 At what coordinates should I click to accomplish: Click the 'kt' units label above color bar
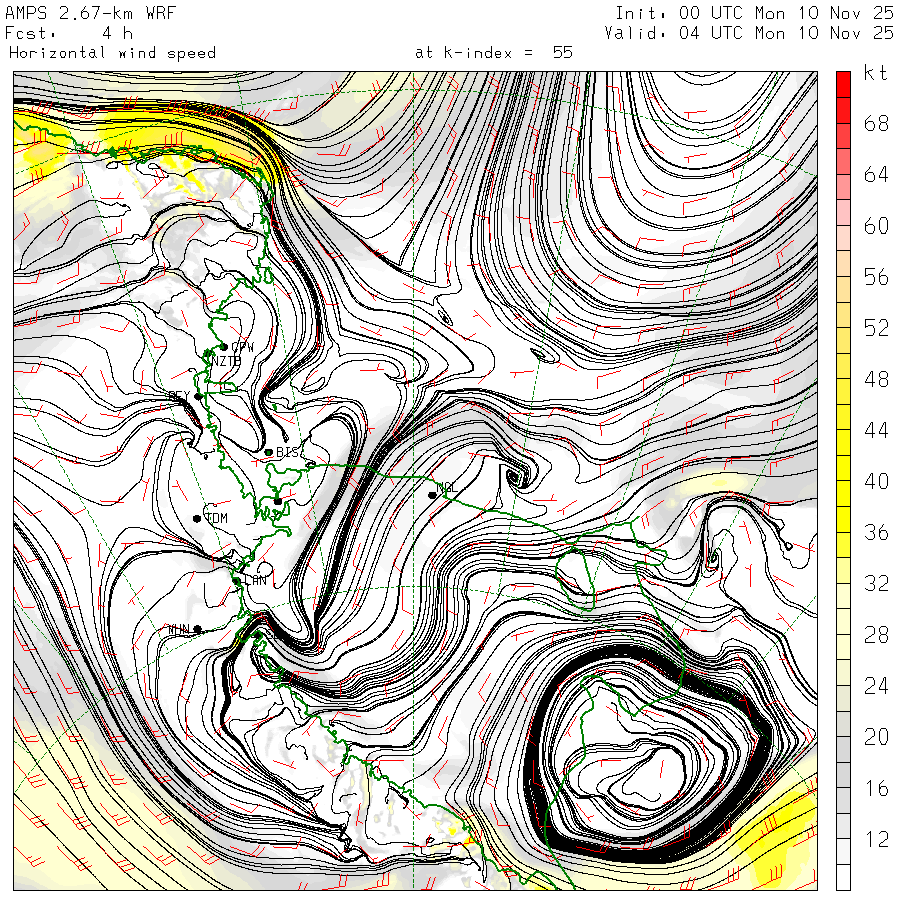(x=876, y=73)
